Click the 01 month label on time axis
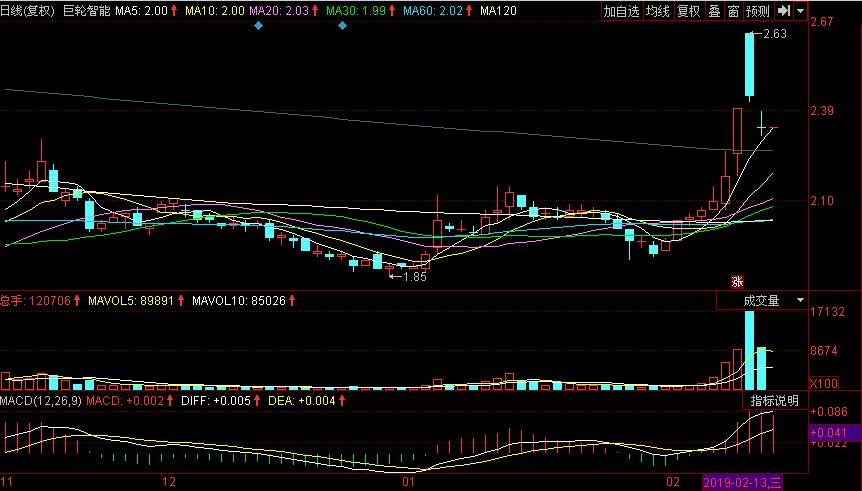 (408, 482)
